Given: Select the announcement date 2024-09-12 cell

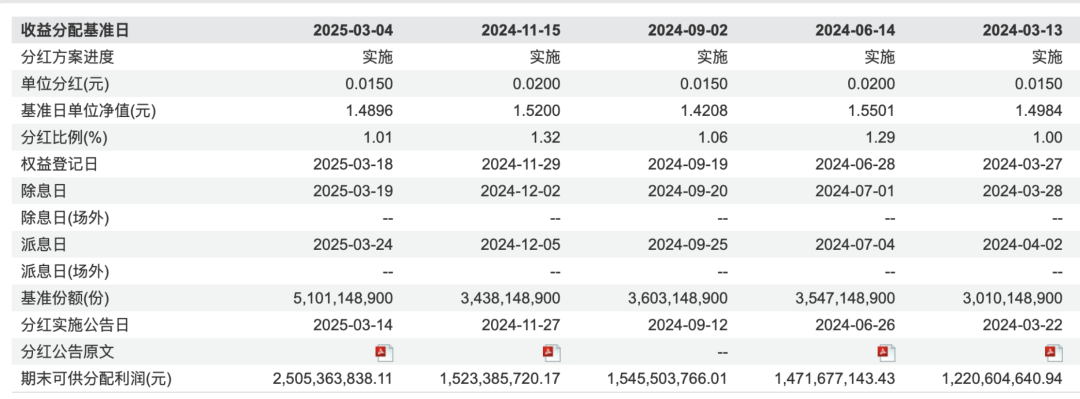Looking at the screenshot, I should click(x=688, y=325).
